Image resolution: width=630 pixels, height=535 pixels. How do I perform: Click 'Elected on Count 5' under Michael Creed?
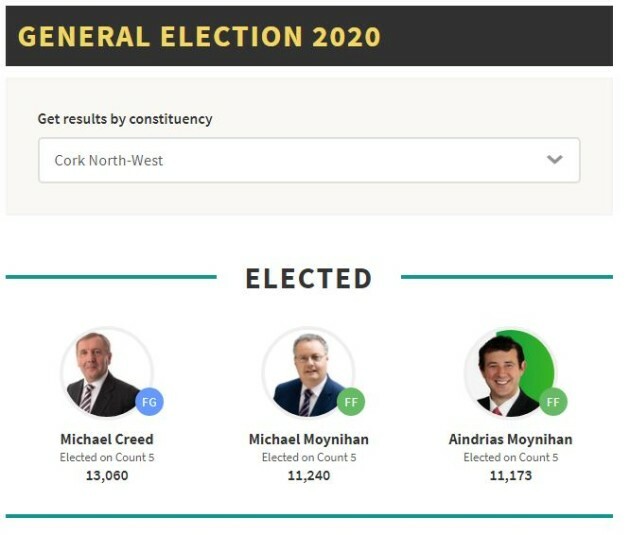107,457
